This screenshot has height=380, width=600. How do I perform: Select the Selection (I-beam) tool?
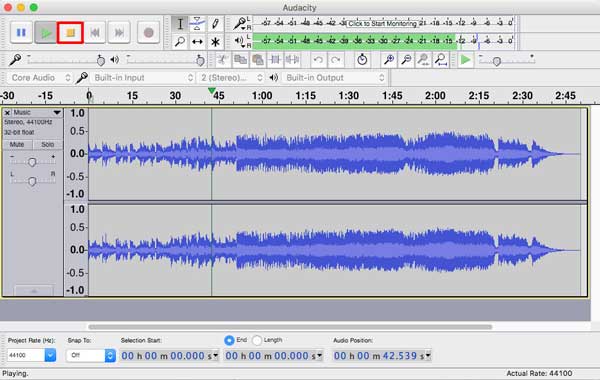(179, 24)
